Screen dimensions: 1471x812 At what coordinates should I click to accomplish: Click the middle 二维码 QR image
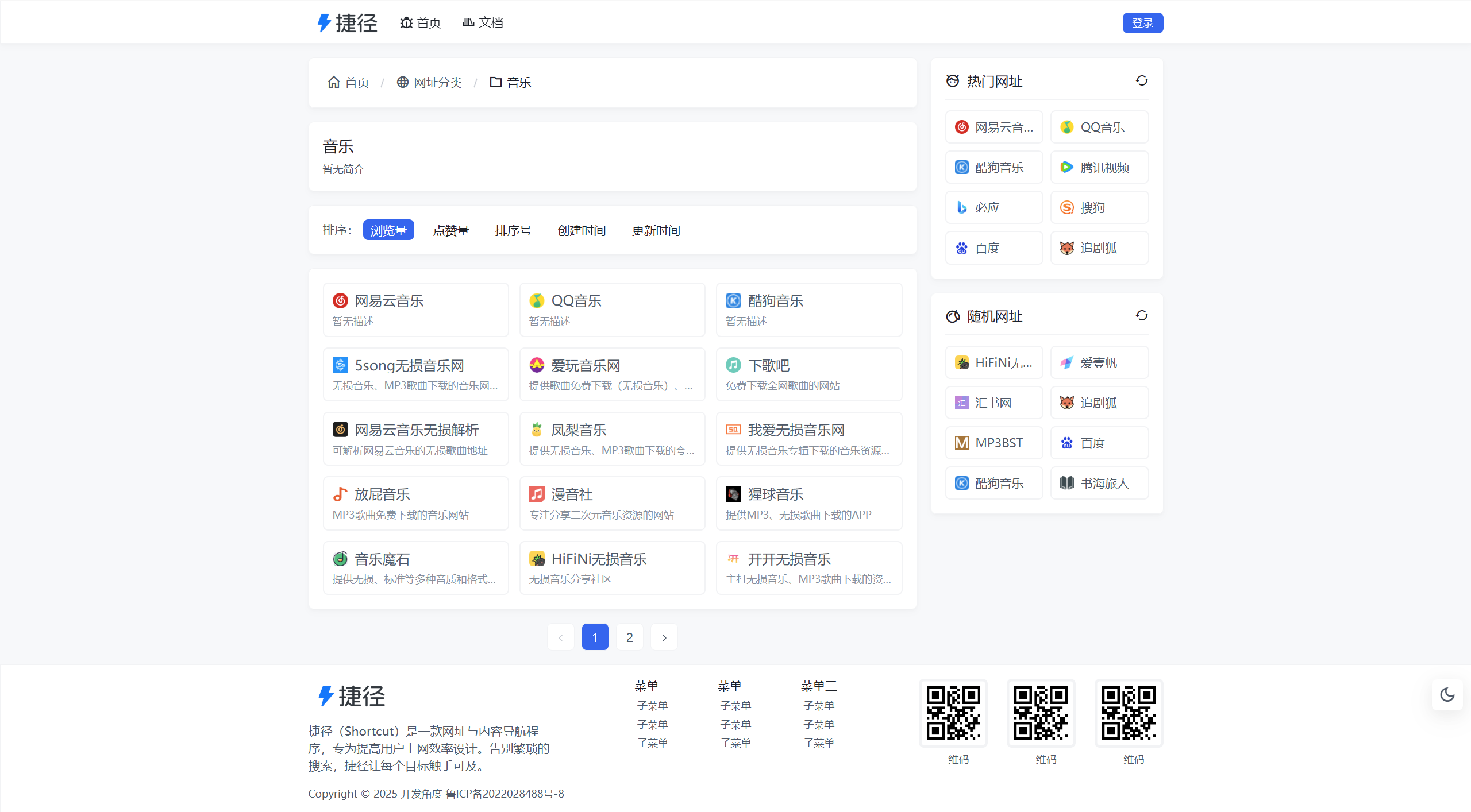1041,713
